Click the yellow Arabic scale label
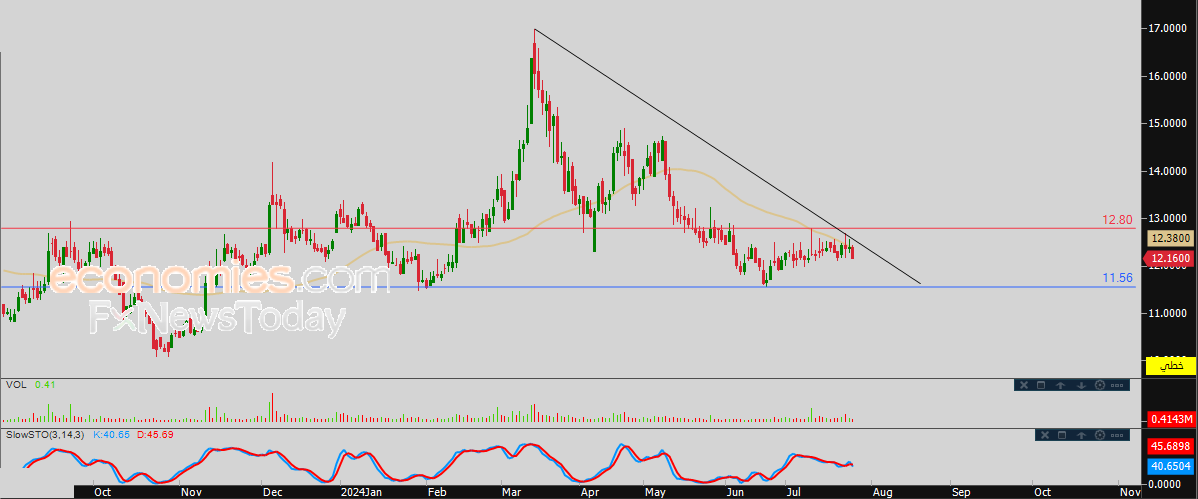The width and height of the screenshot is (1198, 499). 1171,366
